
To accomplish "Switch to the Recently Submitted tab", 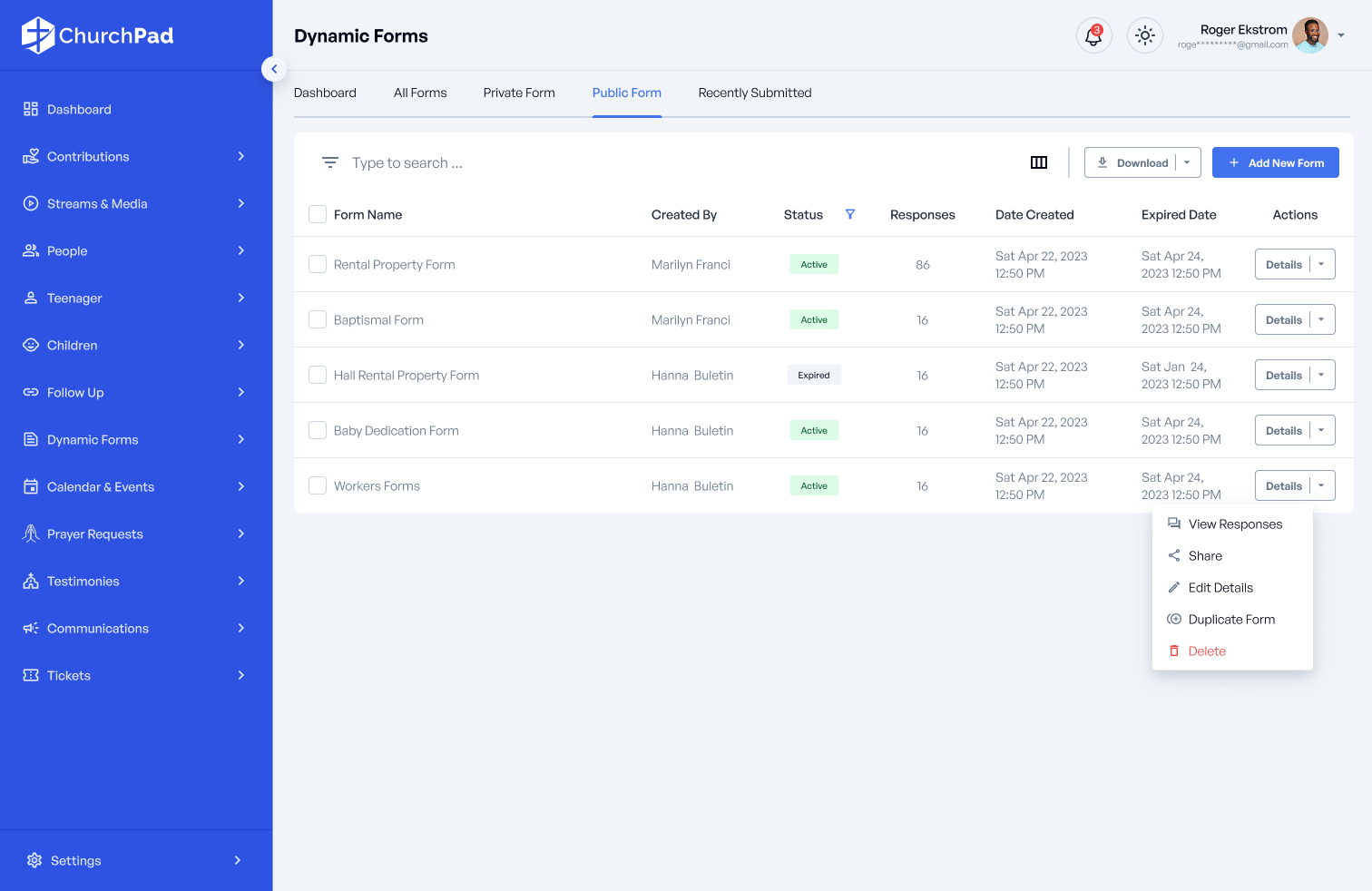I will coord(754,93).
